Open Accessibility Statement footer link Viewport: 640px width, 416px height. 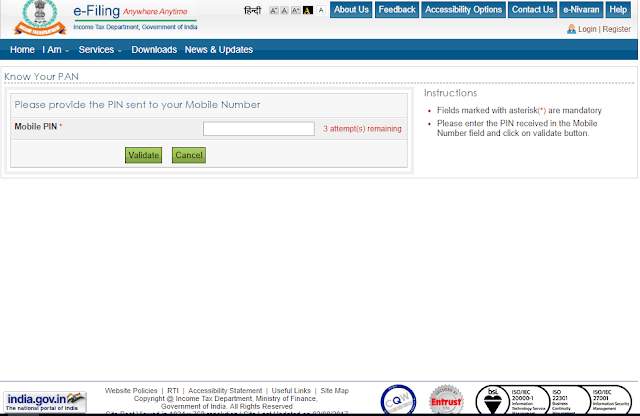(225, 391)
